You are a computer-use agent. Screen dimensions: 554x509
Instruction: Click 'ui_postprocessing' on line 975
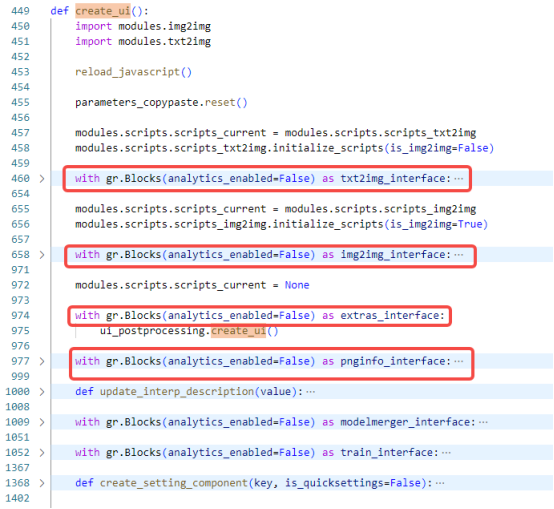point(152,331)
